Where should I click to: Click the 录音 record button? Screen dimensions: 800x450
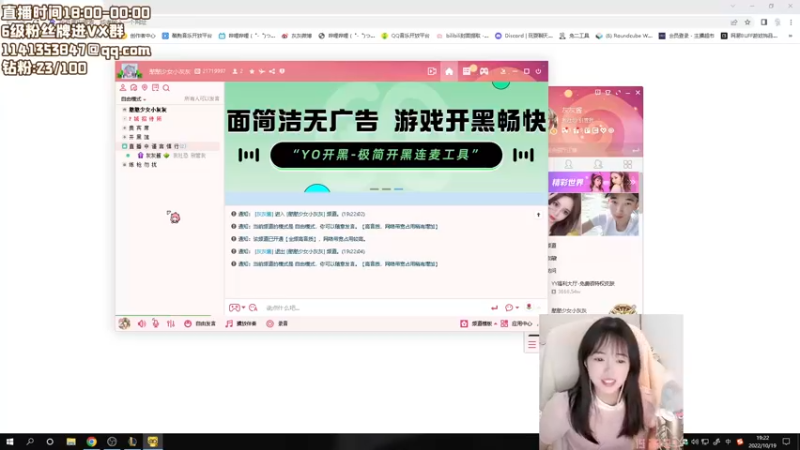pos(277,323)
